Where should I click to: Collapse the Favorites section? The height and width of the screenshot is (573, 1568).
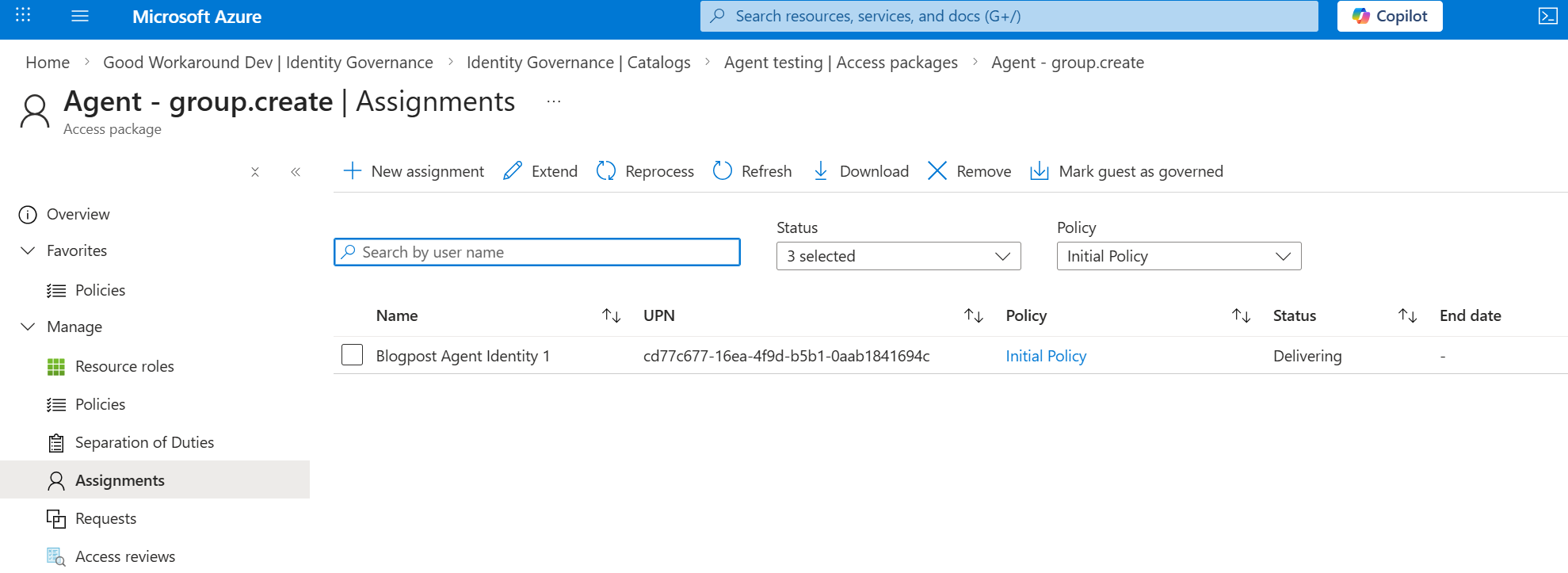click(x=28, y=250)
